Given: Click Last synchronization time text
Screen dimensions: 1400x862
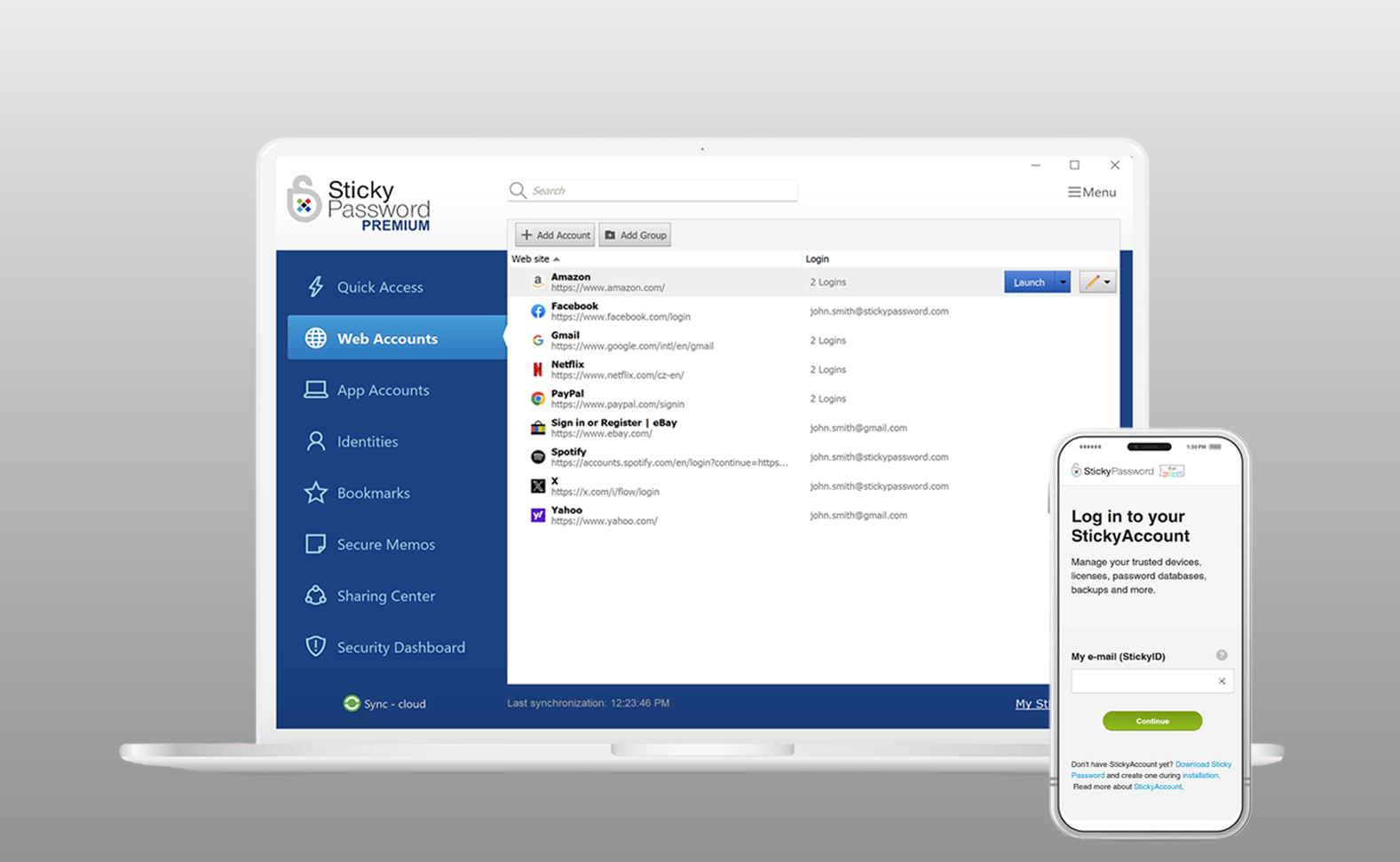Looking at the screenshot, I should pyautogui.click(x=588, y=703).
